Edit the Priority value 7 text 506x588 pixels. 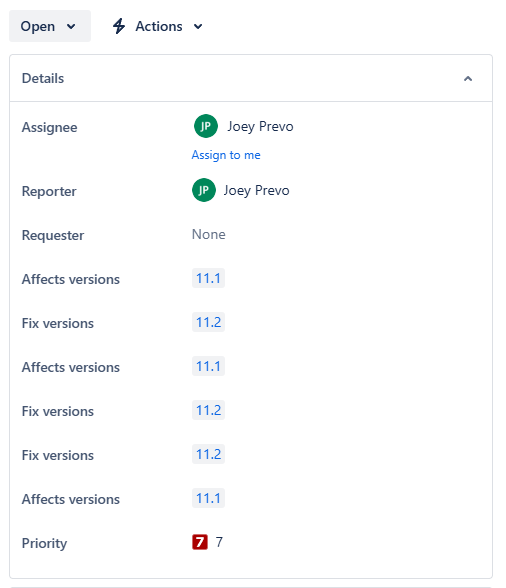click(x=219, y=542)
